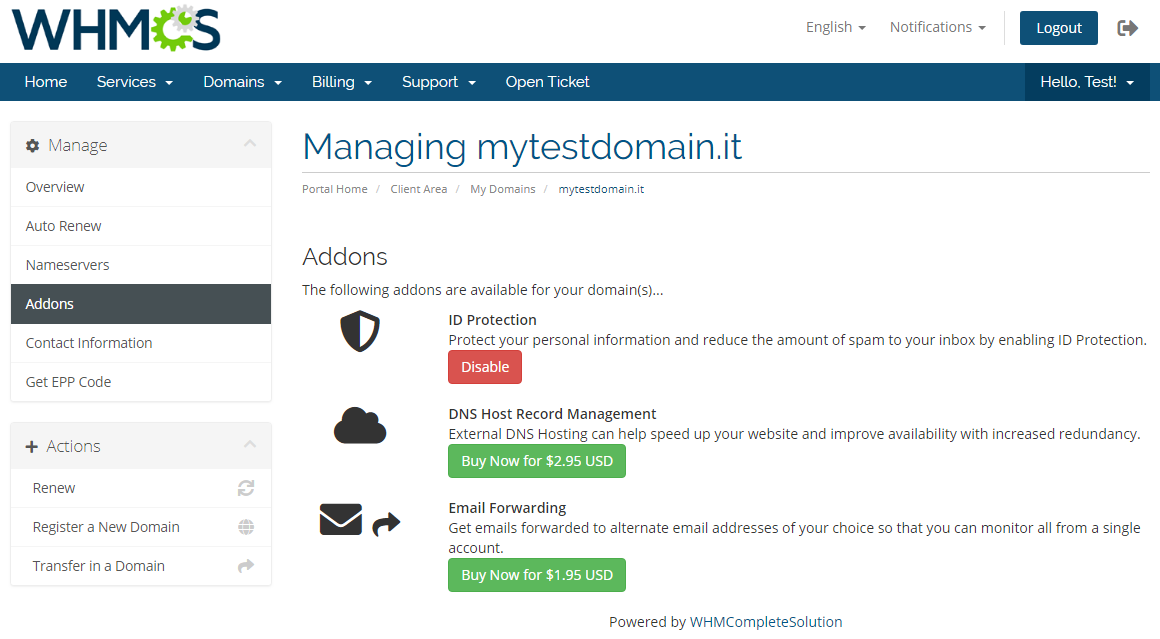1160x639 pixels.
Task: Open the Notifications dropdown
Action: click(937, 27)
